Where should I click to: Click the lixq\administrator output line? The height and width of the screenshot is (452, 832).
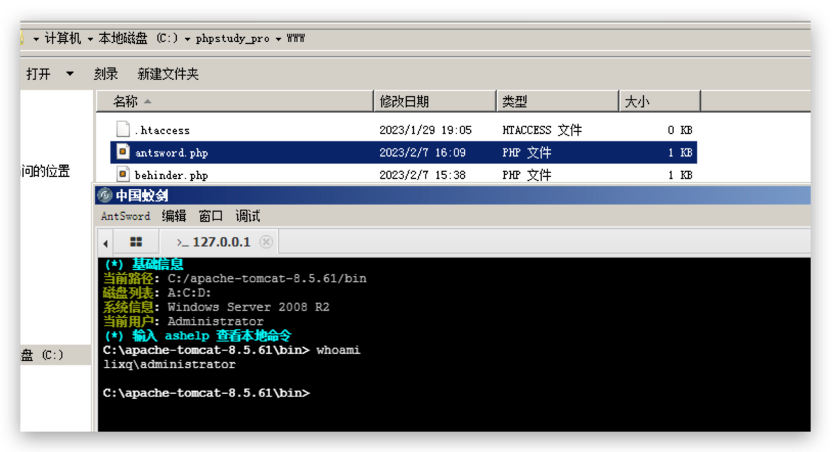pos(169,364)
